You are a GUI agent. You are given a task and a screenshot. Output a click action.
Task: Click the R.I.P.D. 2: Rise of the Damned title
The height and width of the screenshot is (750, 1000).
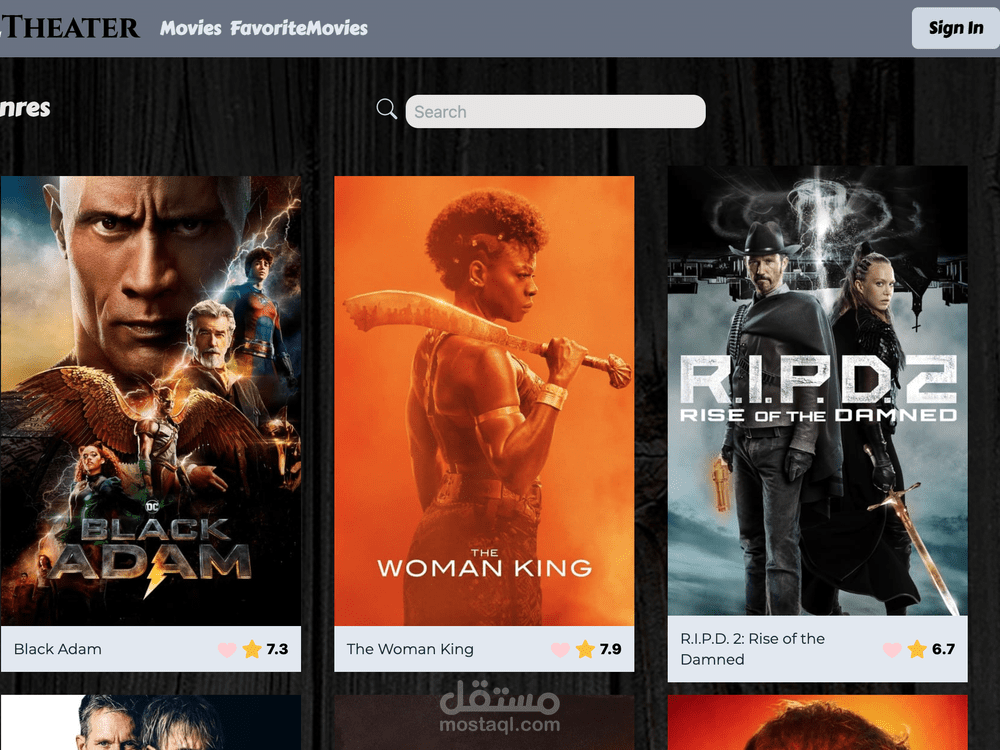tap(753, 649)
